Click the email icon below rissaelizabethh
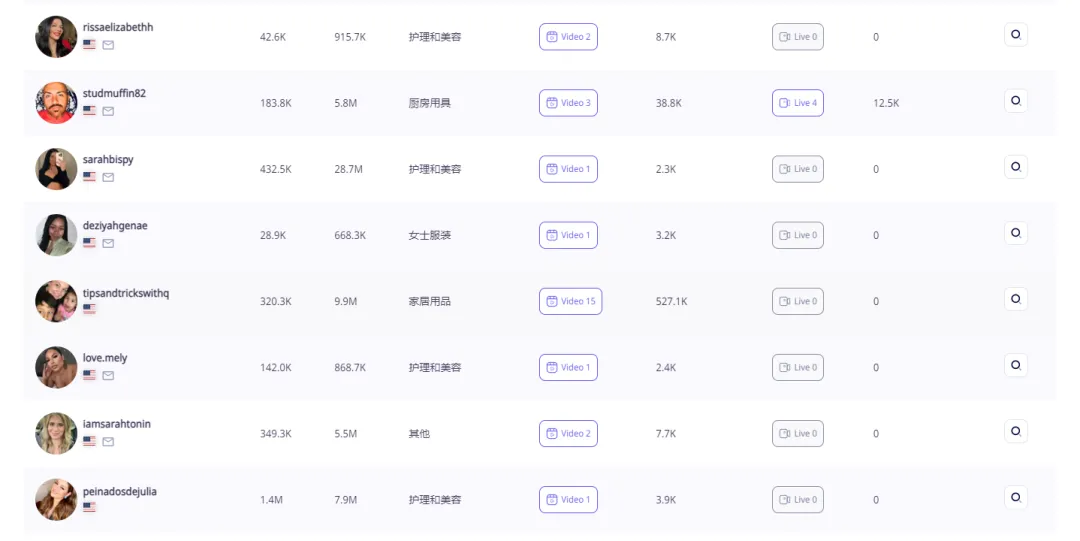 (108, 45)
